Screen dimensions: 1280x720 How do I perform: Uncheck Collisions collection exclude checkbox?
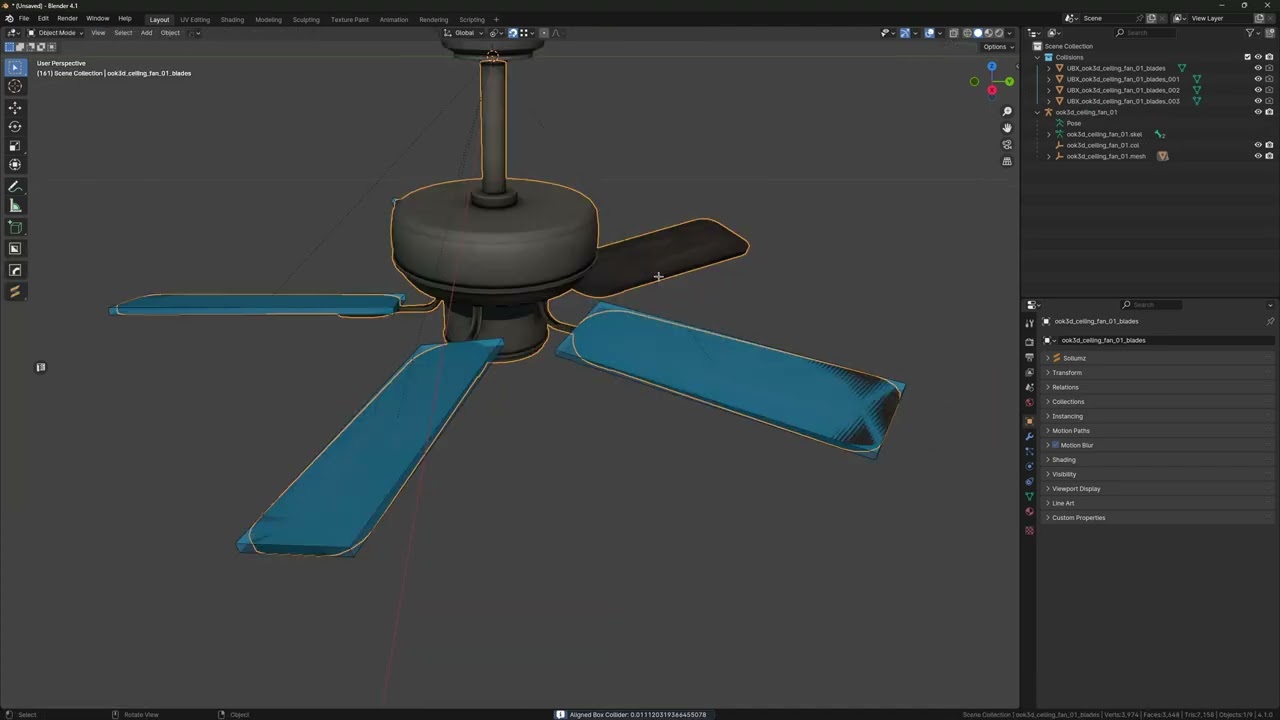[x=1247, y=57]
